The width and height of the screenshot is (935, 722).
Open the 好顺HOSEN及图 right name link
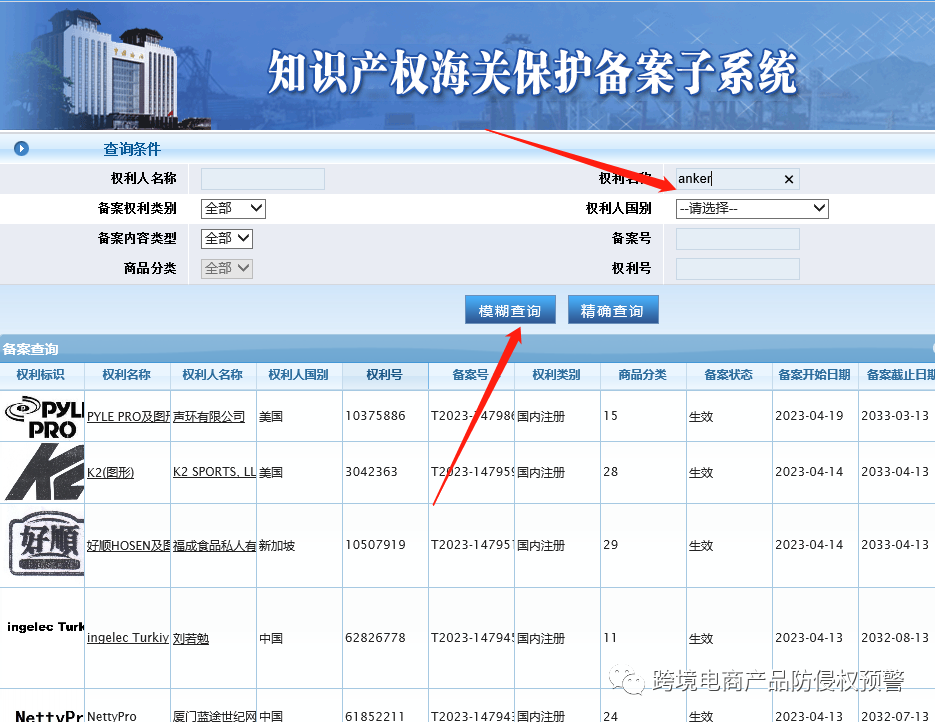[x=128, y=546]
